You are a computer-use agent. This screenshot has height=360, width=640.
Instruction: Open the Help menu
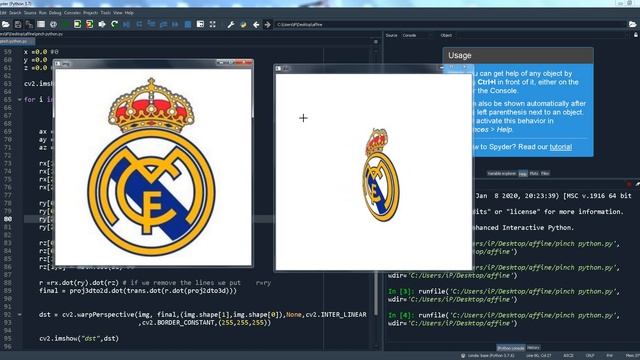(129, 13)
